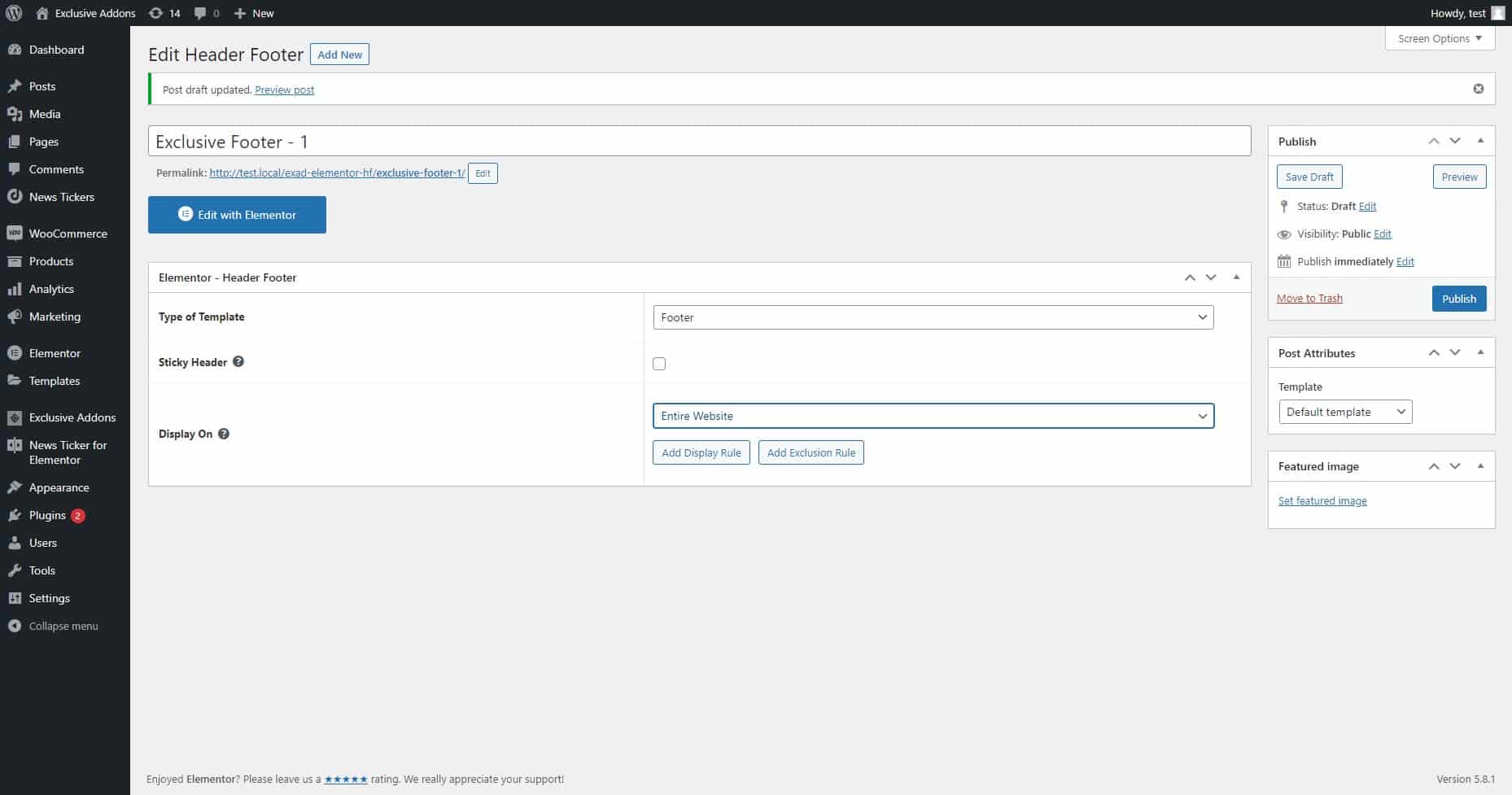Open the Exclusive Addons site home link

coord(85,13)
